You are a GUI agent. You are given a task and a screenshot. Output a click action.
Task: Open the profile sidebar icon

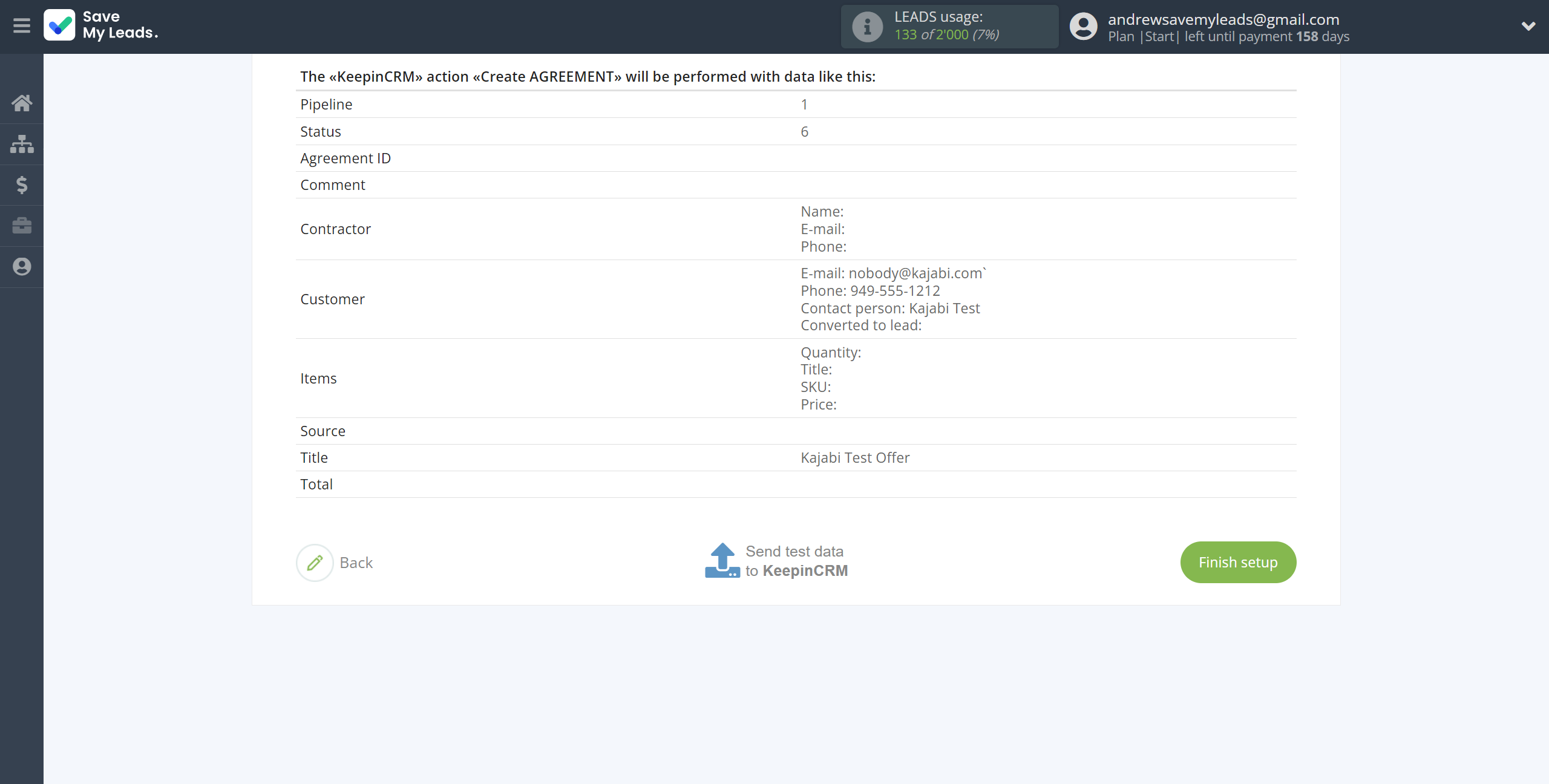click(22, 267)
